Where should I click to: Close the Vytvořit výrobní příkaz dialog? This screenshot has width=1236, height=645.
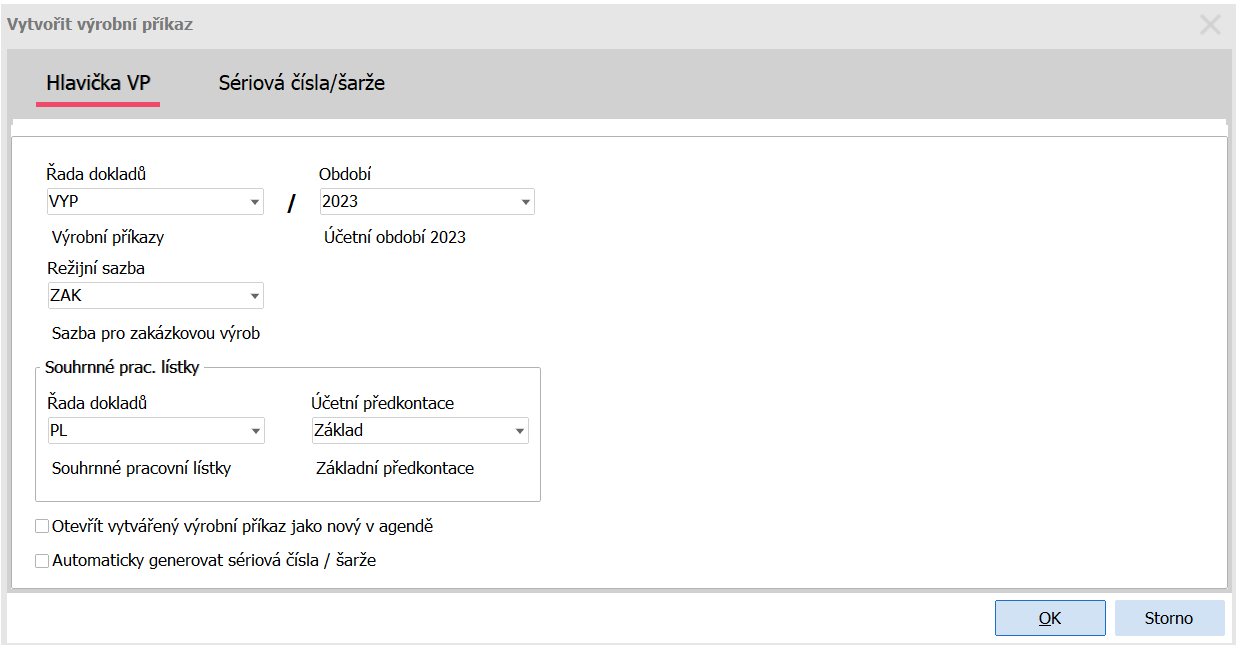point(1210,25)
